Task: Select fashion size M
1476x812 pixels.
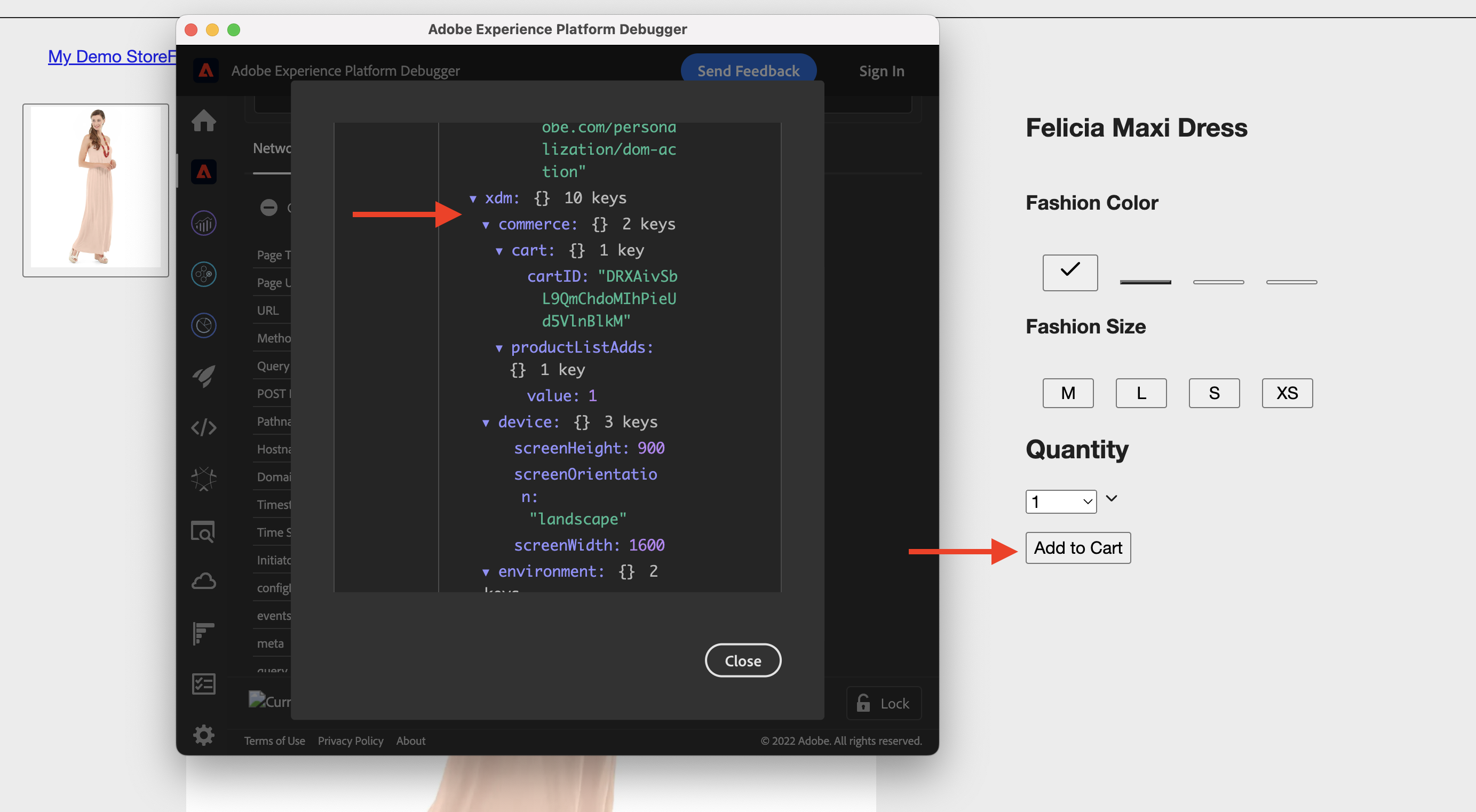Action: 1067,393
